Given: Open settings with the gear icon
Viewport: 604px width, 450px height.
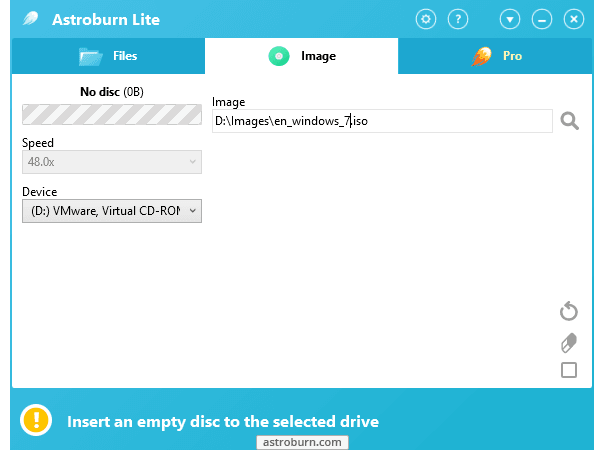Looking at the screenshot, I should point(426,19).
